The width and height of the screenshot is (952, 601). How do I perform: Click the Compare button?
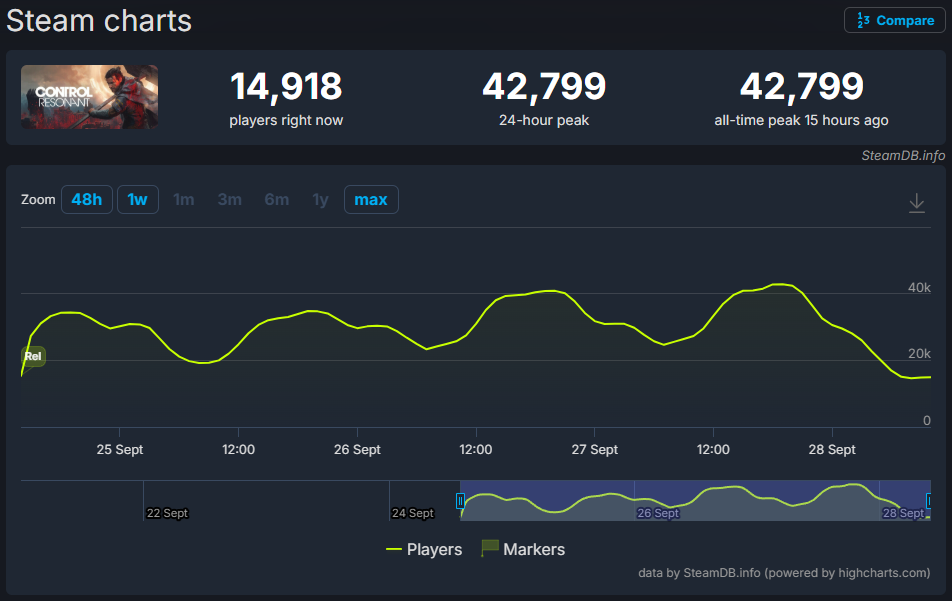coord(894,21)
